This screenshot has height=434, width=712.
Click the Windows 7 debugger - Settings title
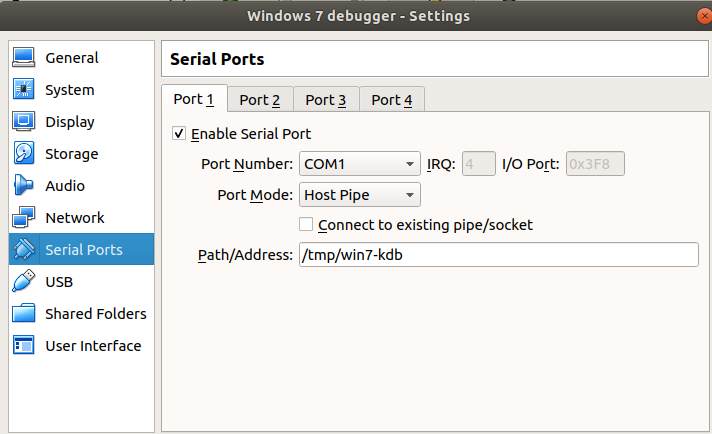pos(359,16)
